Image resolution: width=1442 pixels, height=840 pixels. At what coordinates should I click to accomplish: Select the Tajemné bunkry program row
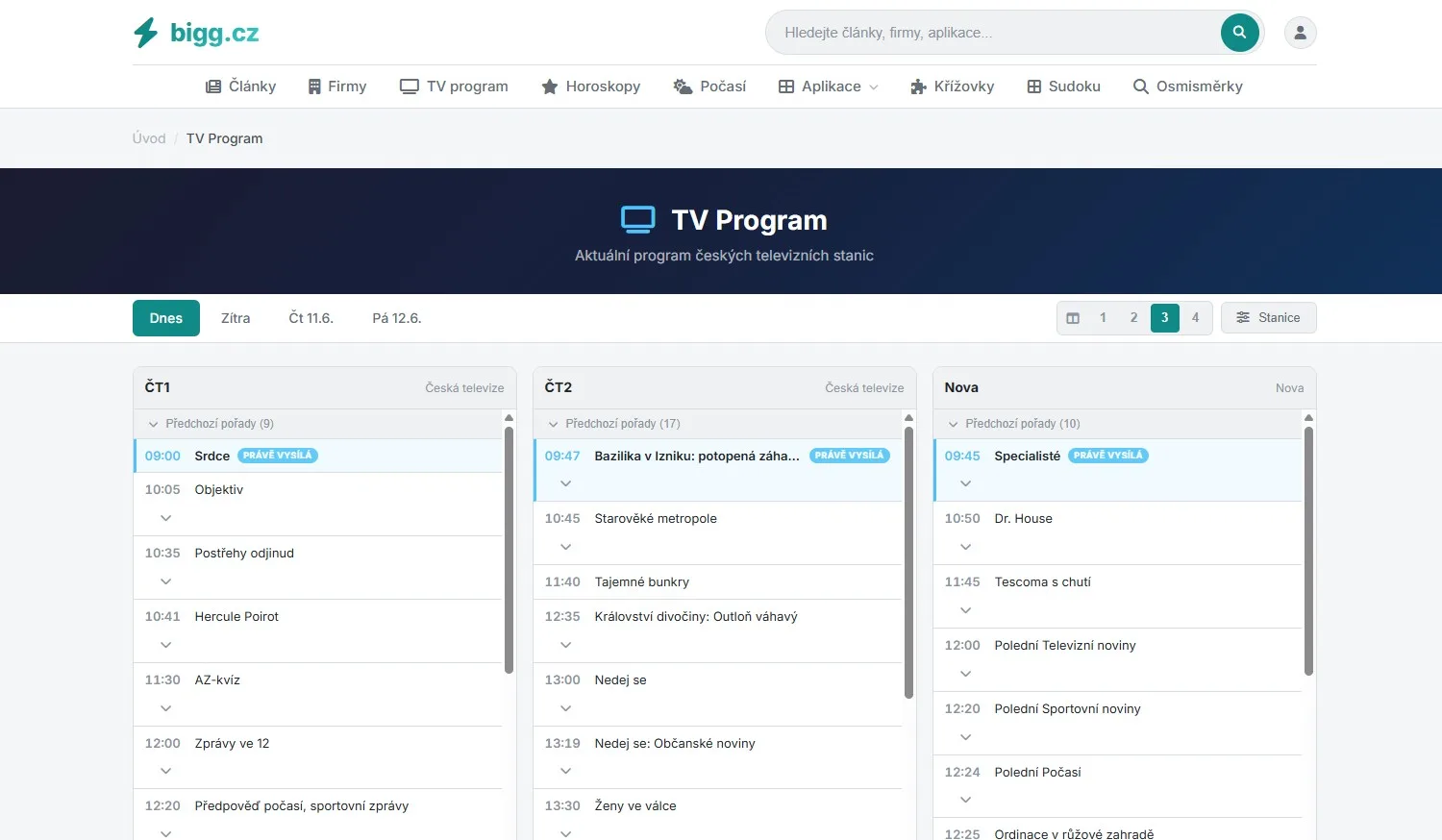718,582
